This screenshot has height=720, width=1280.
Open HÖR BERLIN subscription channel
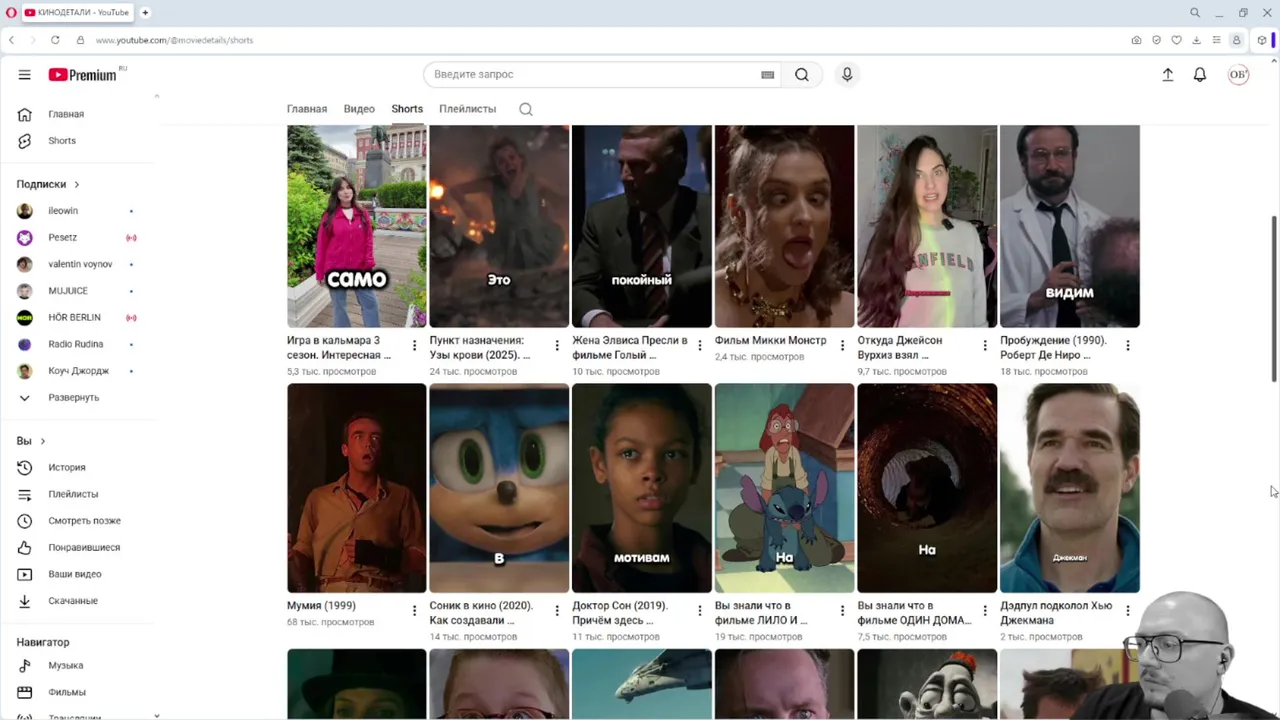click(76, 317)
